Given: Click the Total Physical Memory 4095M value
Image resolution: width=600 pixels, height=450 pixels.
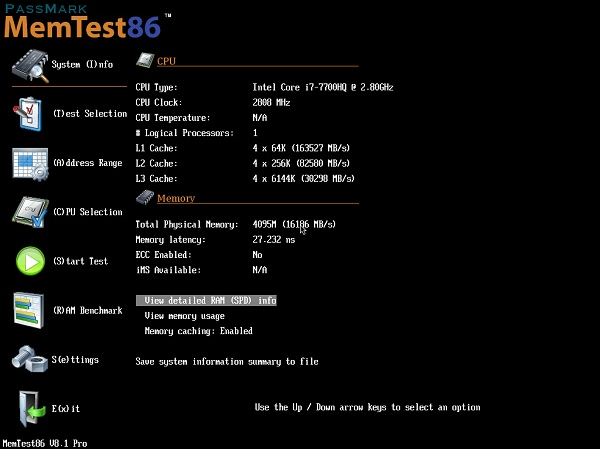Looking at the screenshot, I should [294, 224].
